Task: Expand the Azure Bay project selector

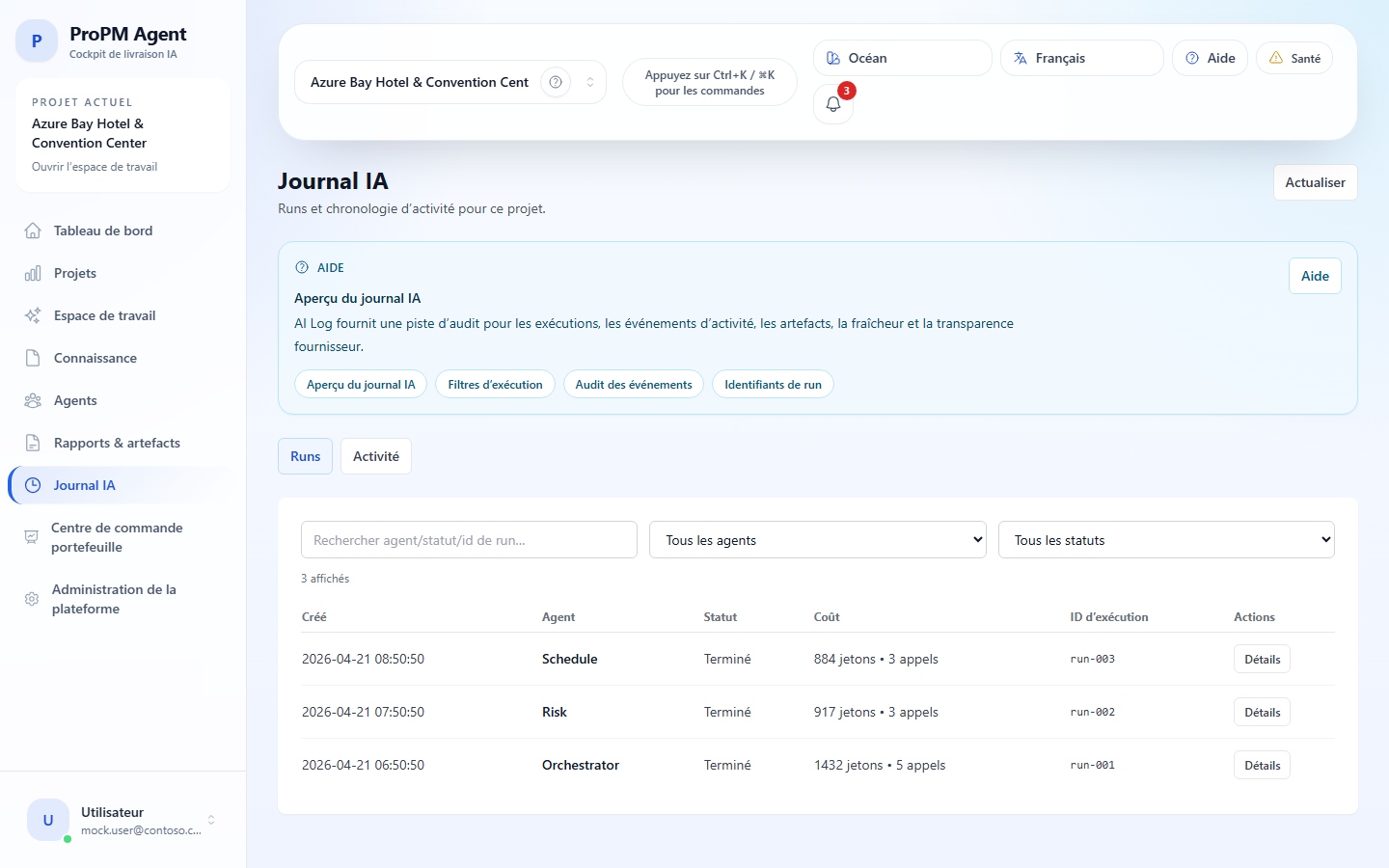Action: click(589, 82)
